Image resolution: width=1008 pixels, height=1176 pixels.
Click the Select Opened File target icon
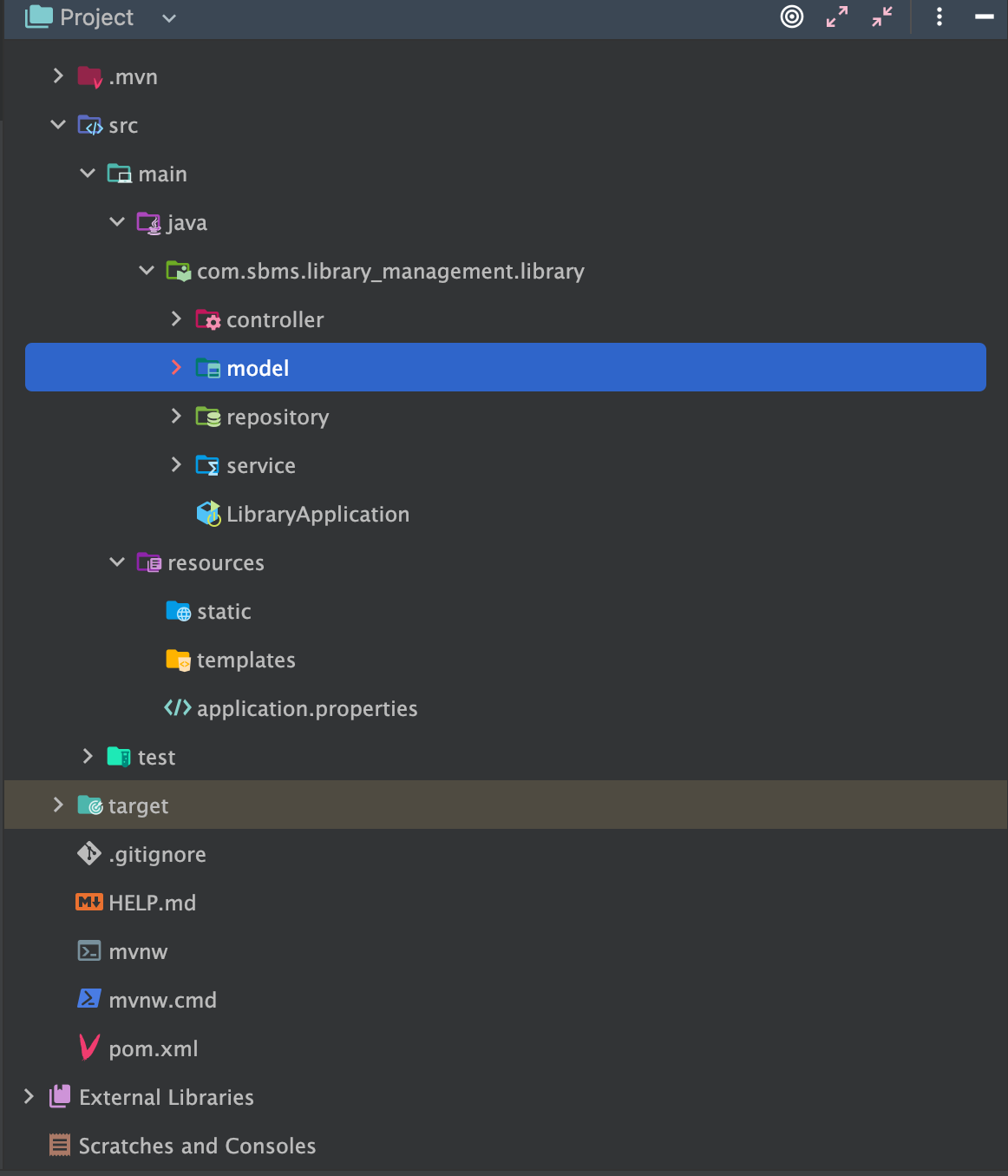(792, 16)
